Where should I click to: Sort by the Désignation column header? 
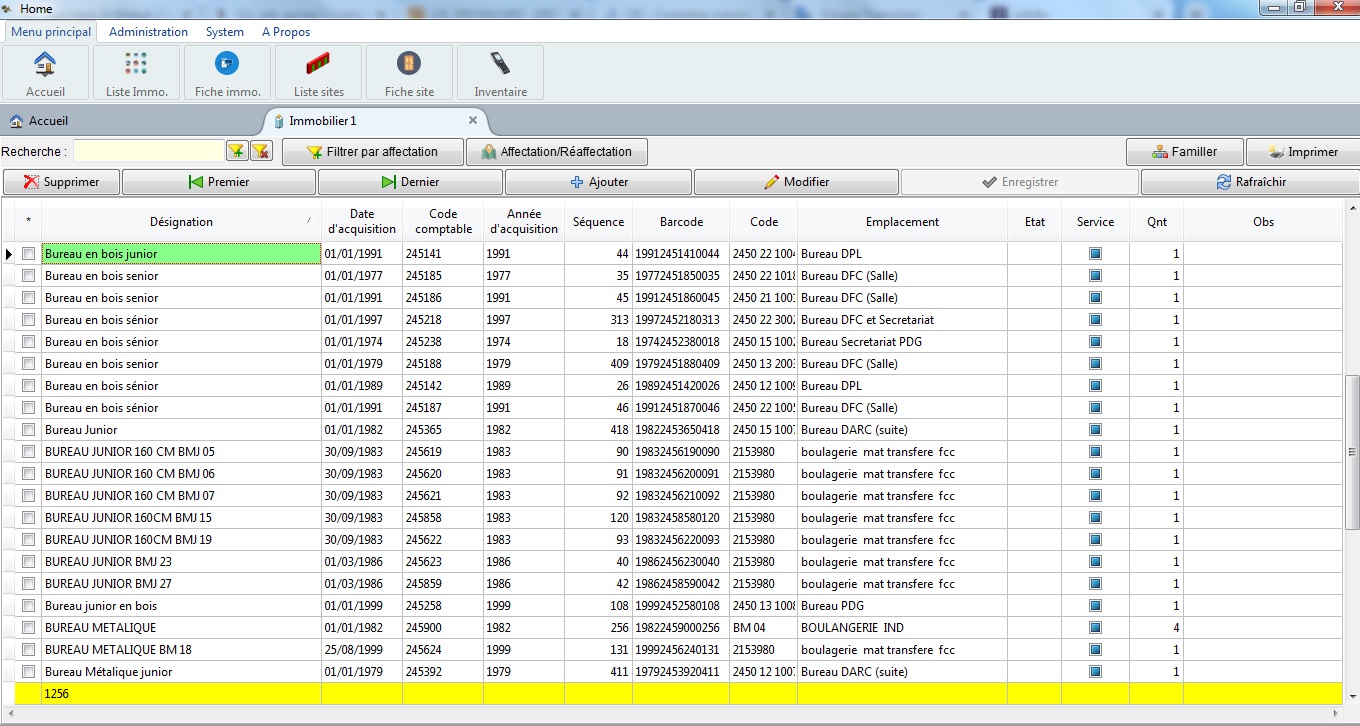point(181,222)
